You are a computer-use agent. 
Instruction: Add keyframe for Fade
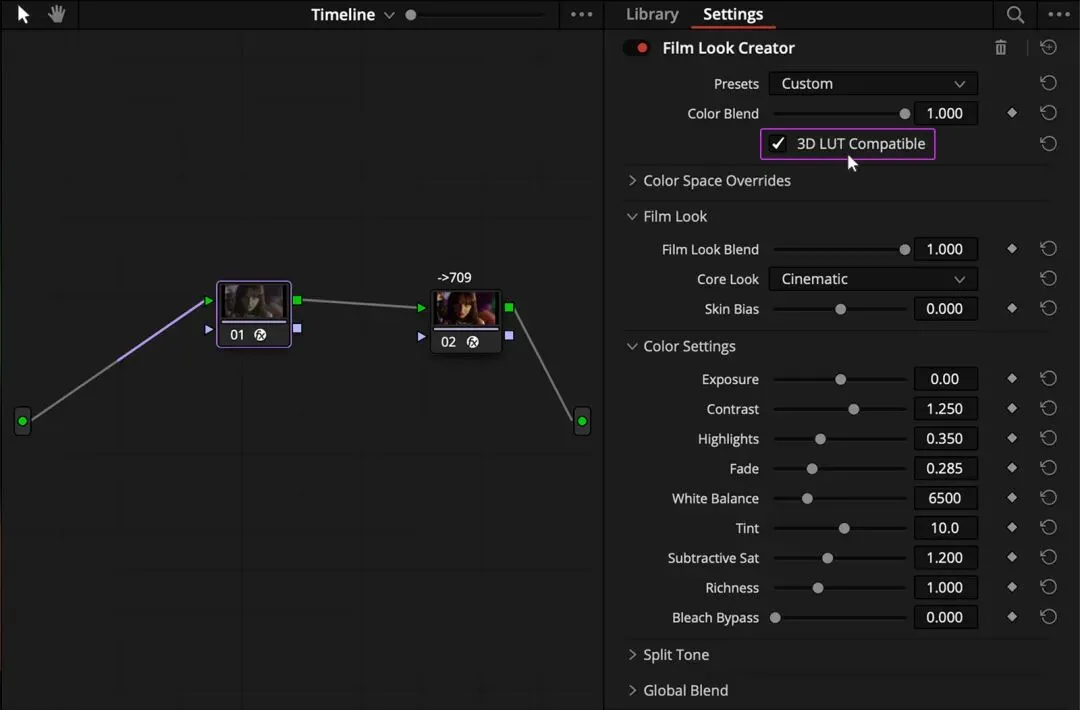coord(1012,468)
